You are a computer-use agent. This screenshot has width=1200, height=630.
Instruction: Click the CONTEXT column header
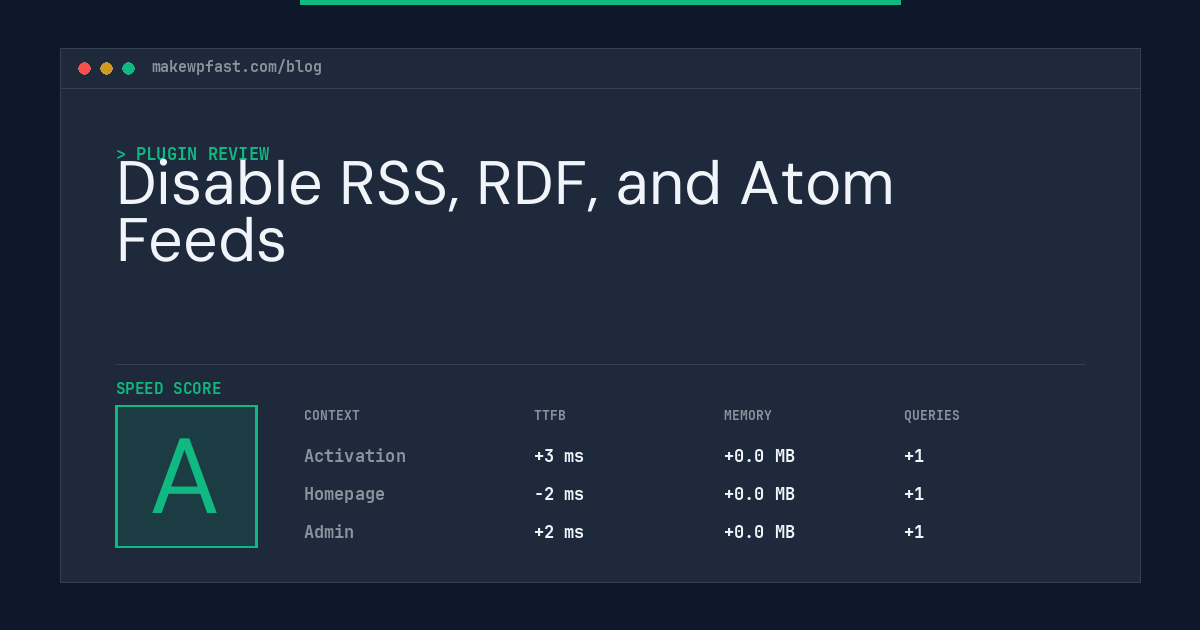332,416
